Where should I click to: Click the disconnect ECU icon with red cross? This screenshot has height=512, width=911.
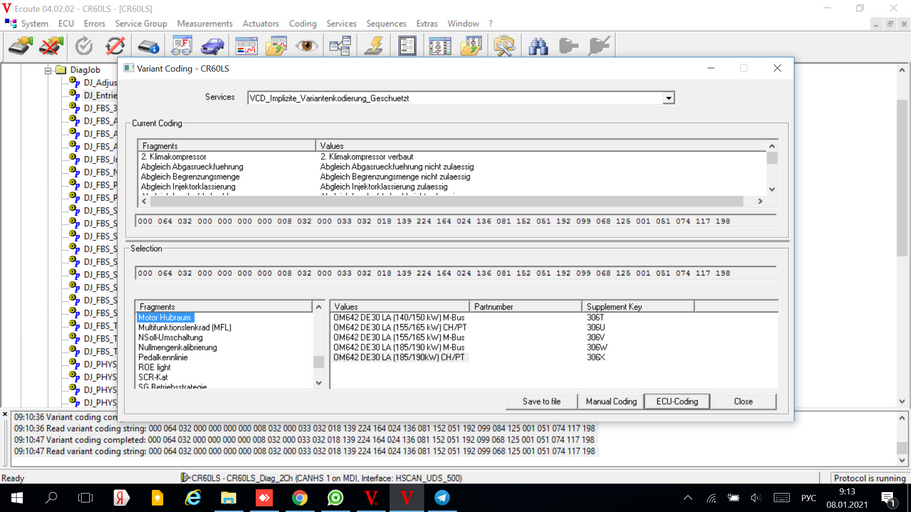[x=51, y=46]
